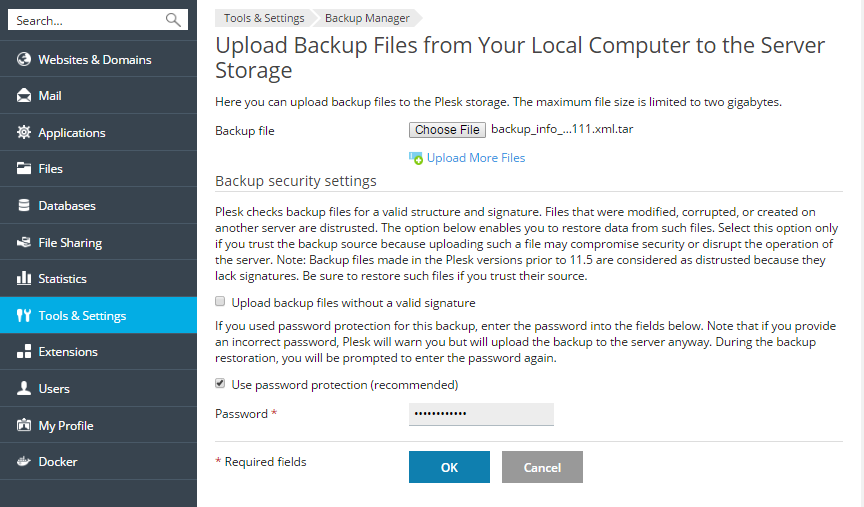
Task: Enable upload without a valid signature
Action: [x=220, y=302]
